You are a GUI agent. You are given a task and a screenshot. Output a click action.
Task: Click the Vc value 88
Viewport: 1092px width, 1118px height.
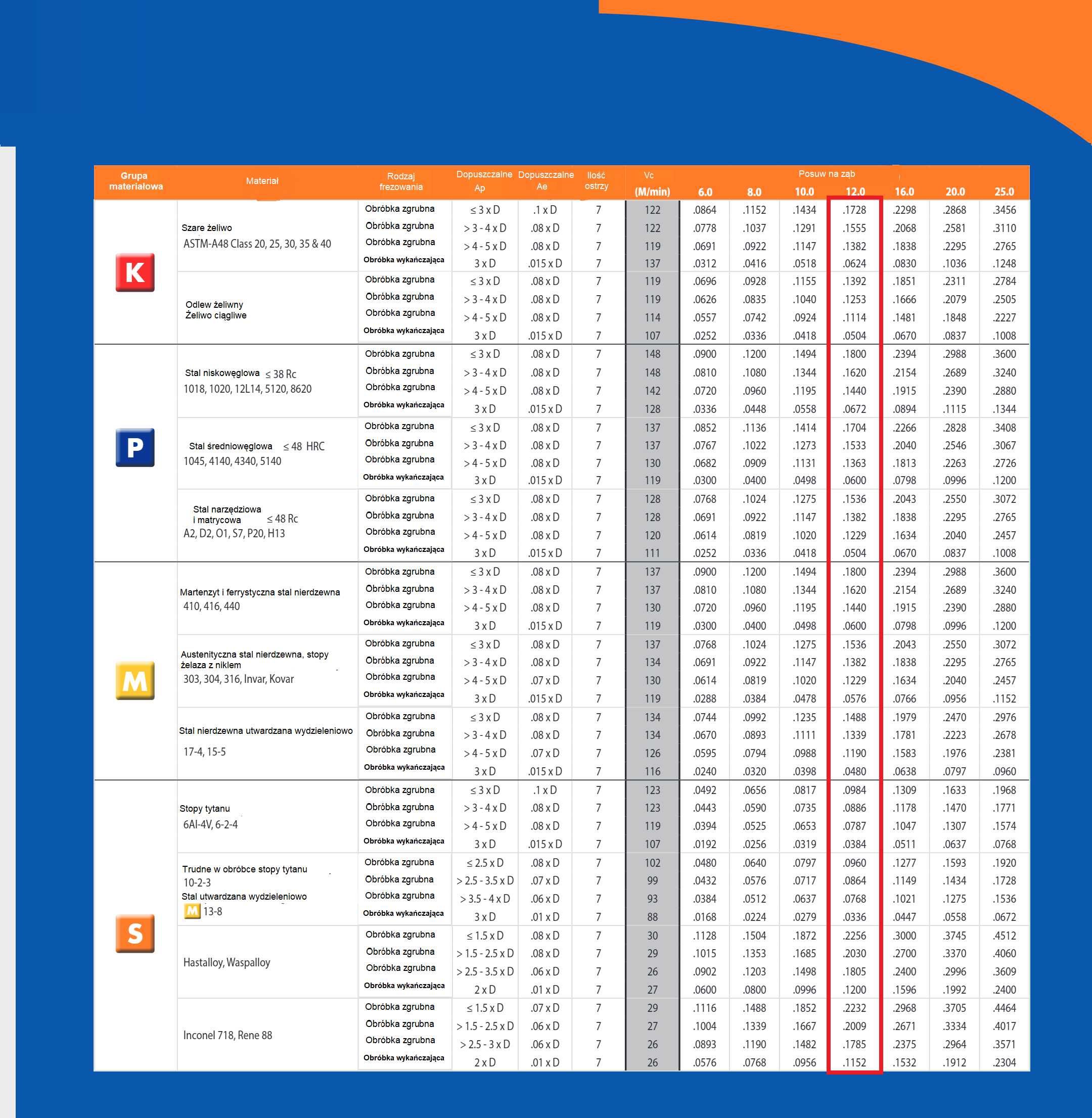[x=652, y=917]
